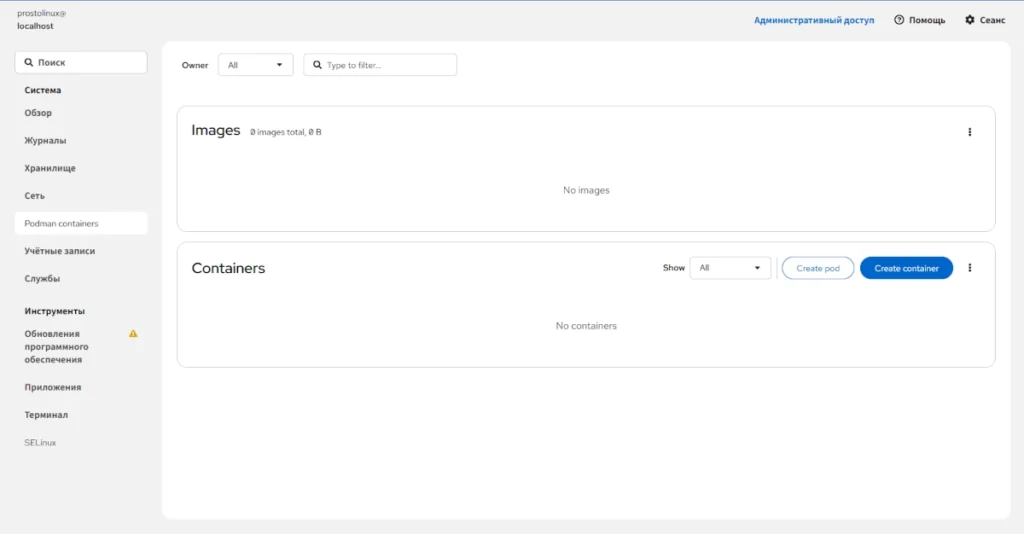Select Службы in the sidebar
Screen dimensions: 1024x534
pyautogui.click(x=42, y=279)
